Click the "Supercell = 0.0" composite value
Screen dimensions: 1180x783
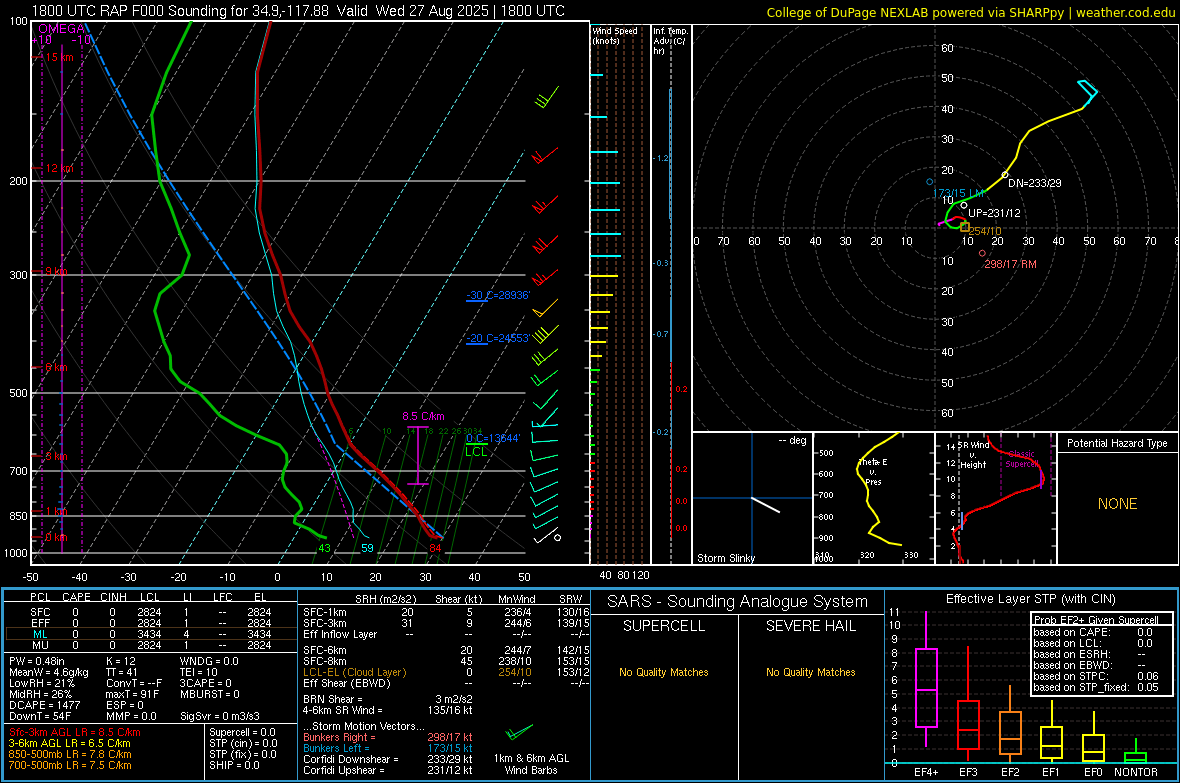[242, 732]
